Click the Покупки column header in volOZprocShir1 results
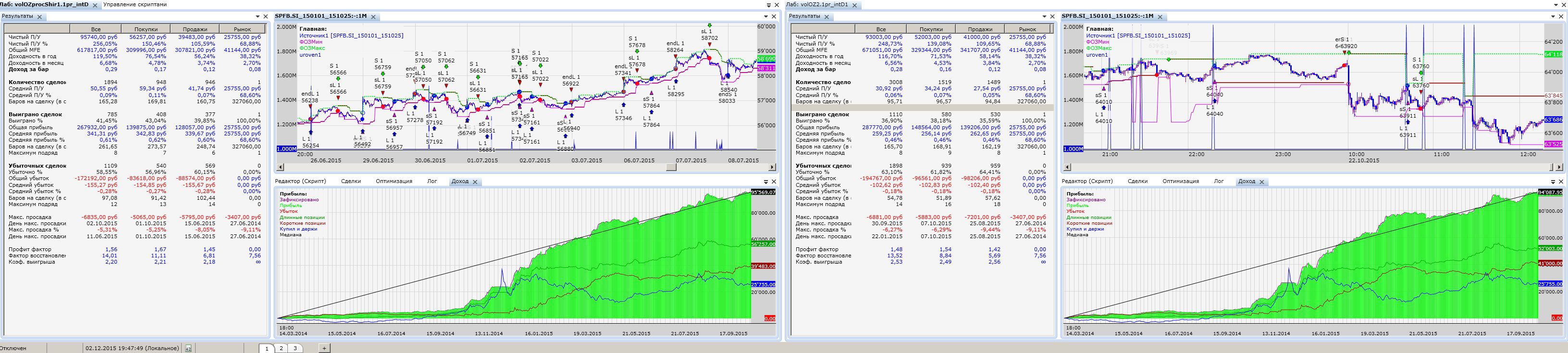 (x=146, y=29)
